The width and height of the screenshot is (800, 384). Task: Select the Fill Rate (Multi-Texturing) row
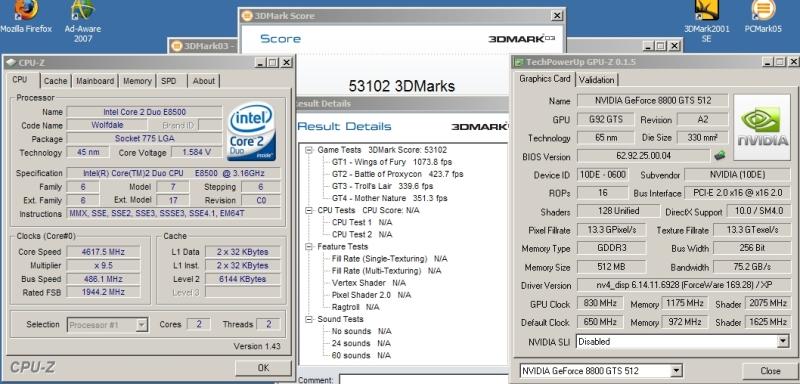386,271
